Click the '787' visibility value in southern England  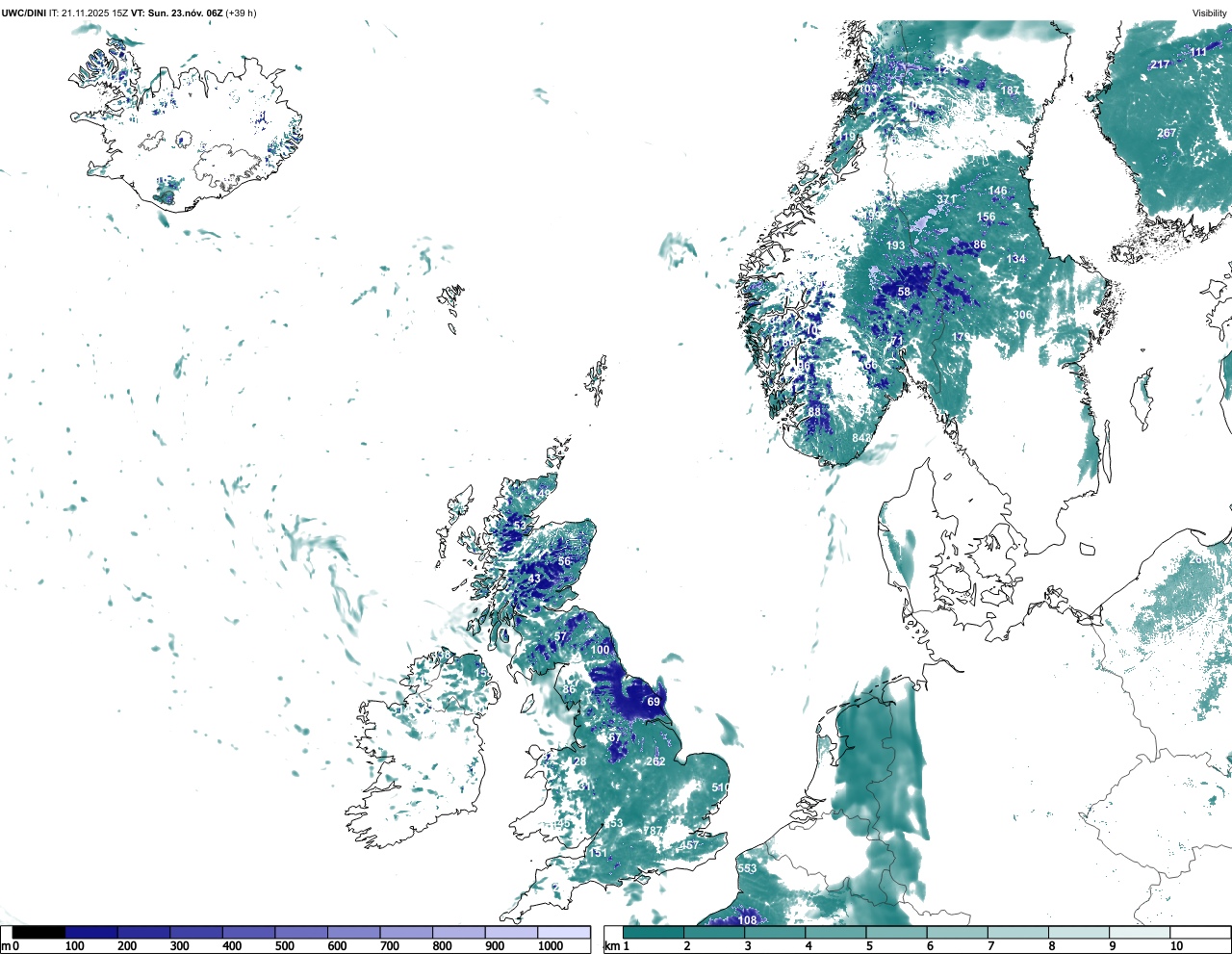pos(654,831)
